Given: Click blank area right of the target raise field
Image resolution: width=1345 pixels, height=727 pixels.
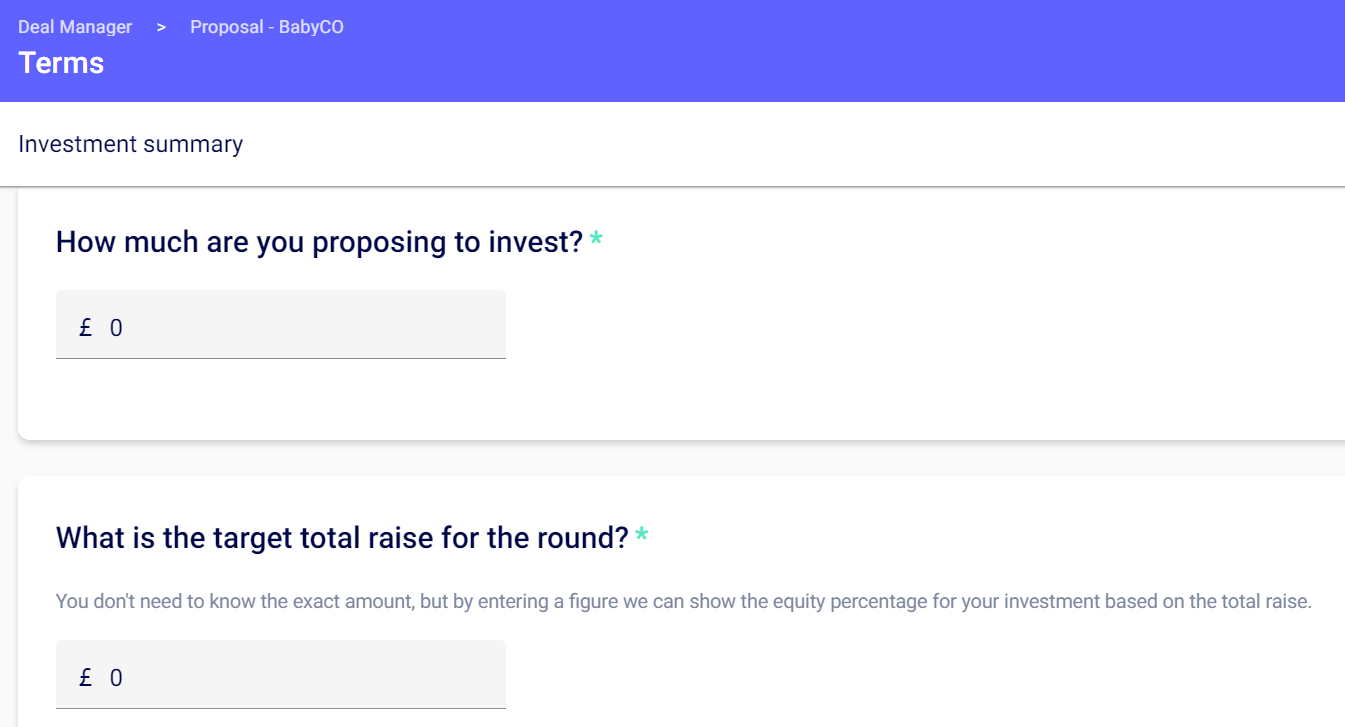Looking at the screenshot, I should click(x=900, y=675).
